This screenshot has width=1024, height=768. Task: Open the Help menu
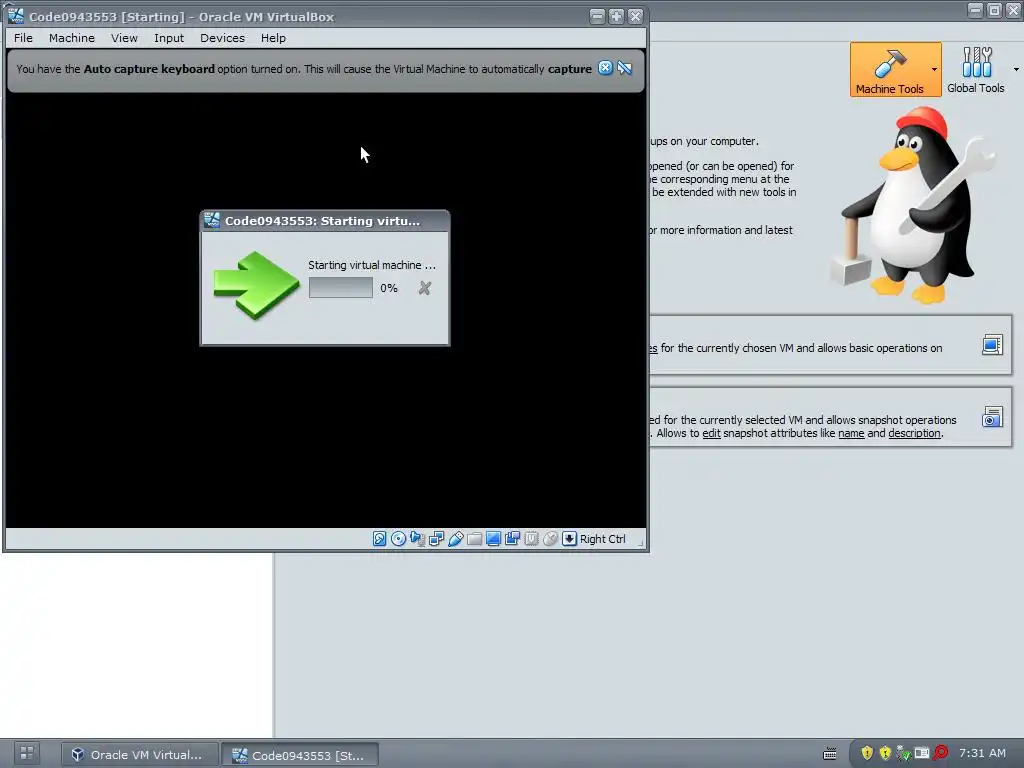(274, 38)
